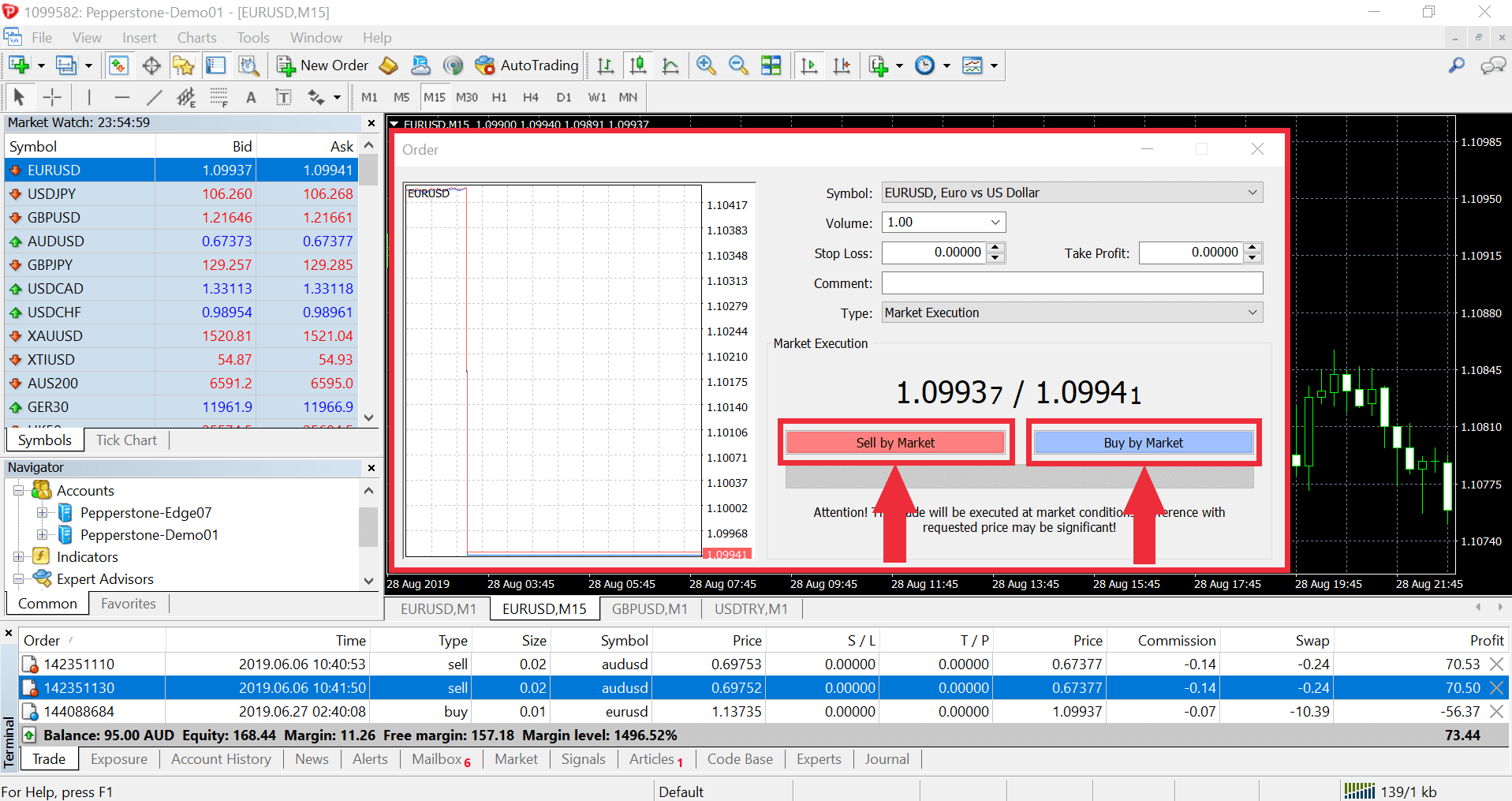Open the Charts menu

coord(197,38)
